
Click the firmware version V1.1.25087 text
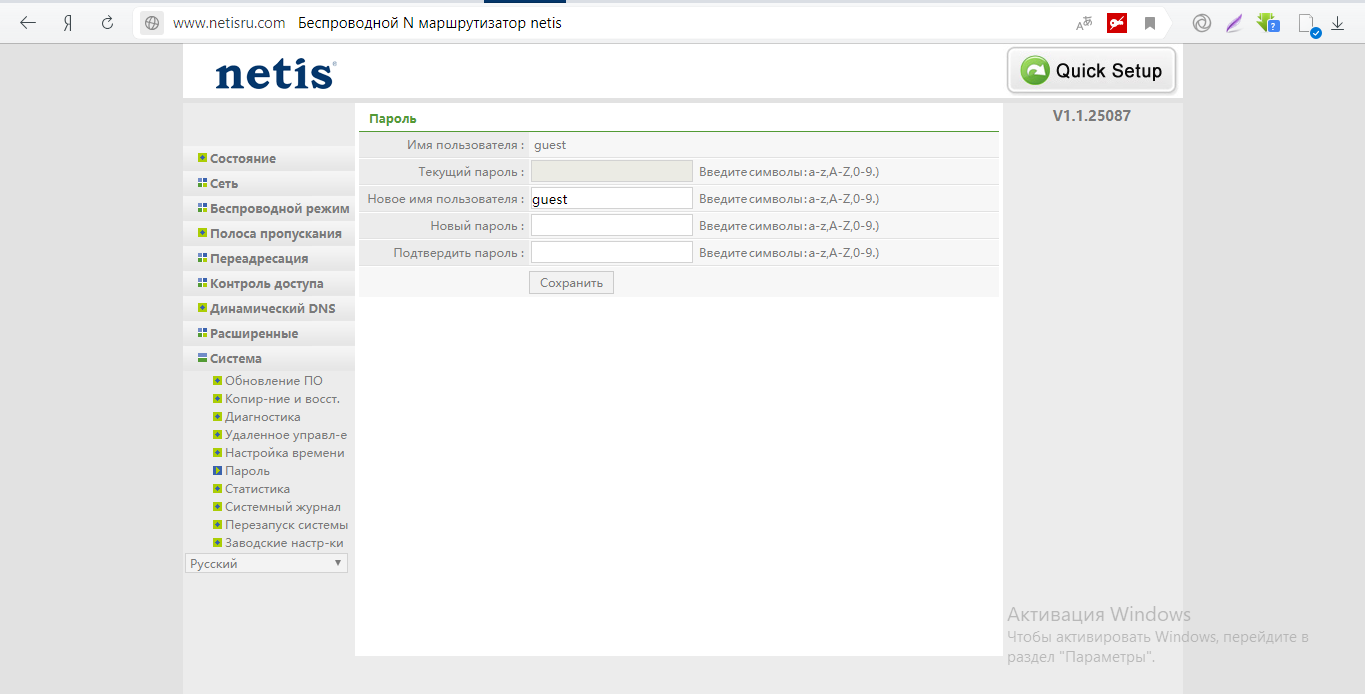pos(1092,116)
